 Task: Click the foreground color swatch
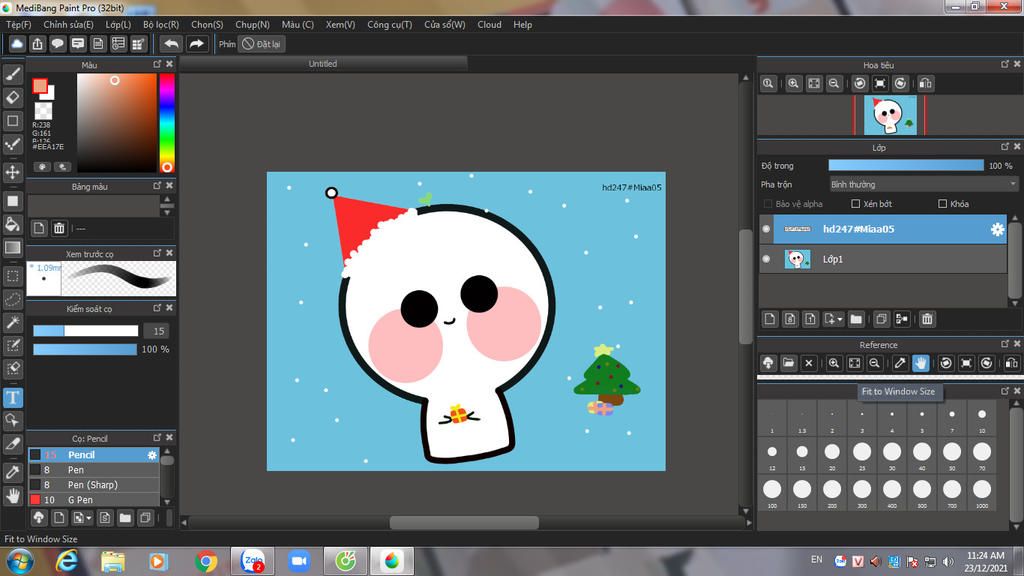tap(40, 86)
